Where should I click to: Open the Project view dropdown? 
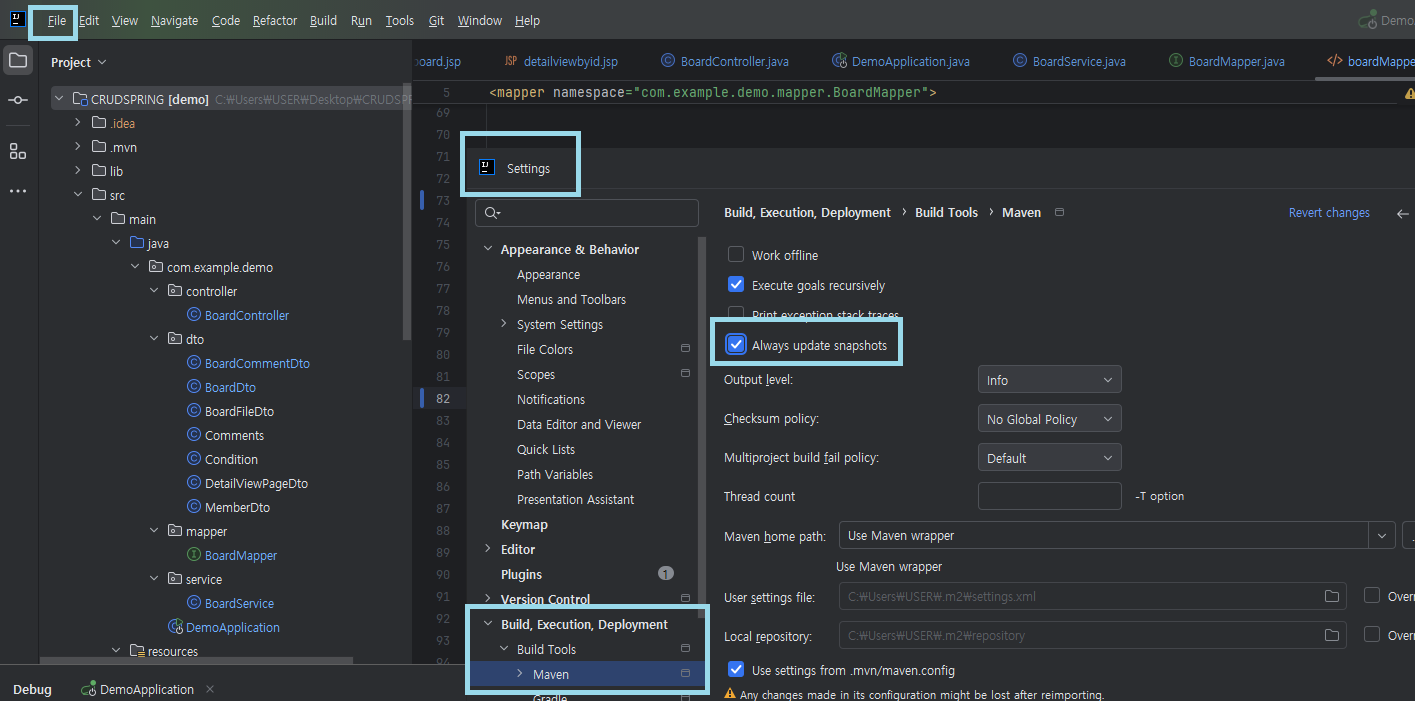pyautogui.click(x=79, y=62)
